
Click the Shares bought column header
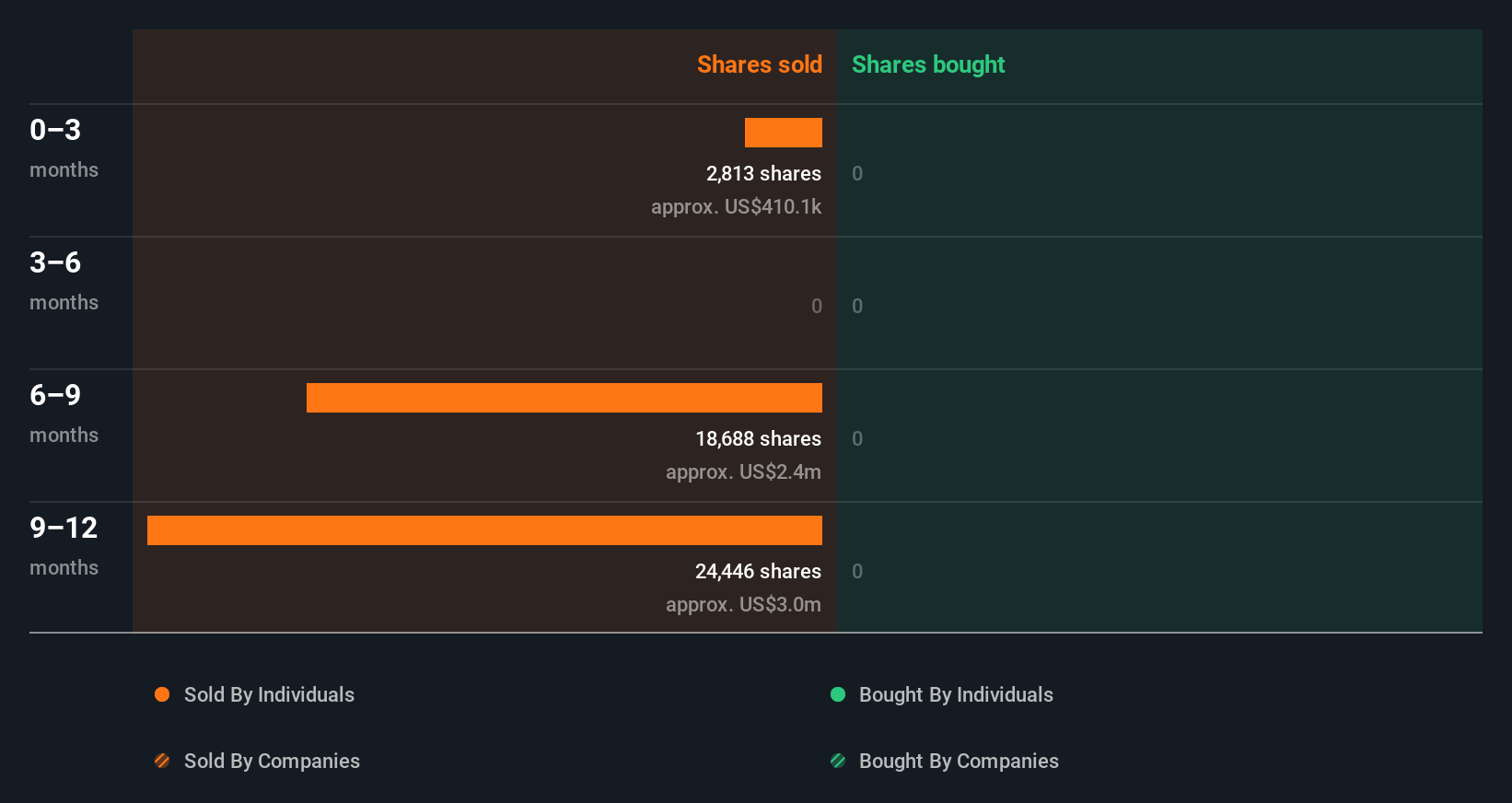[928, 64]
